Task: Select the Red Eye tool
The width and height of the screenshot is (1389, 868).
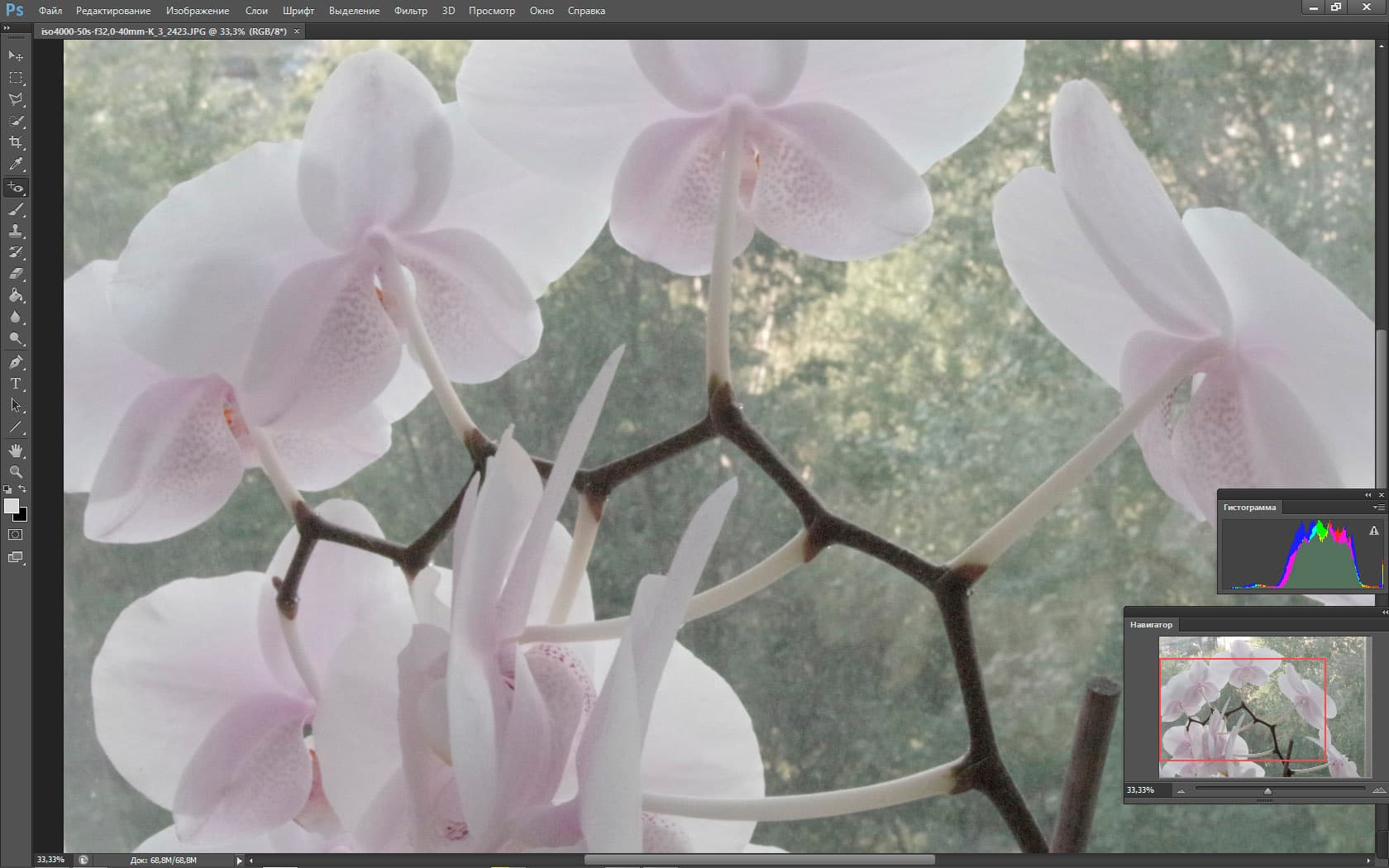Action: (16, 188)
